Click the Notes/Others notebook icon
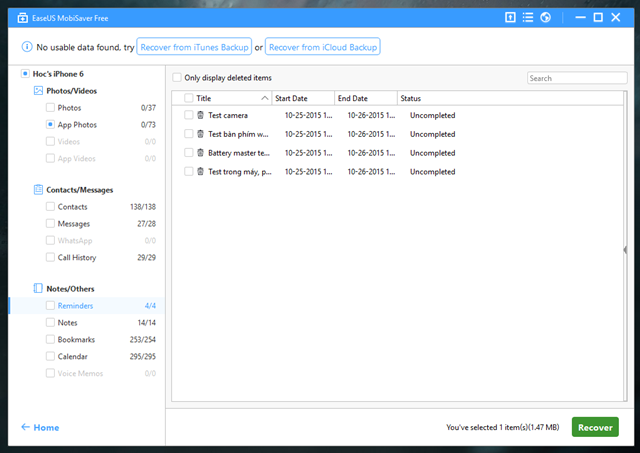This screenshot has height=453, width=640. coord(38,288)
